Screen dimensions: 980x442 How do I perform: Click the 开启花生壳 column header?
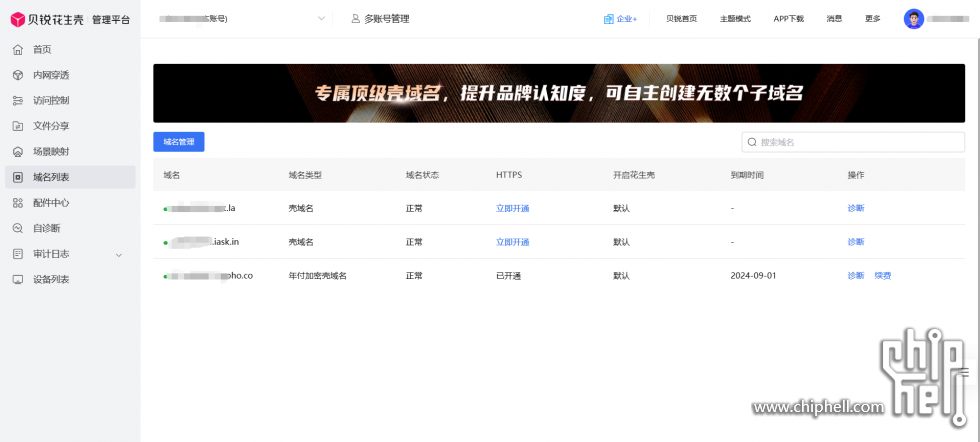[634, 175]
